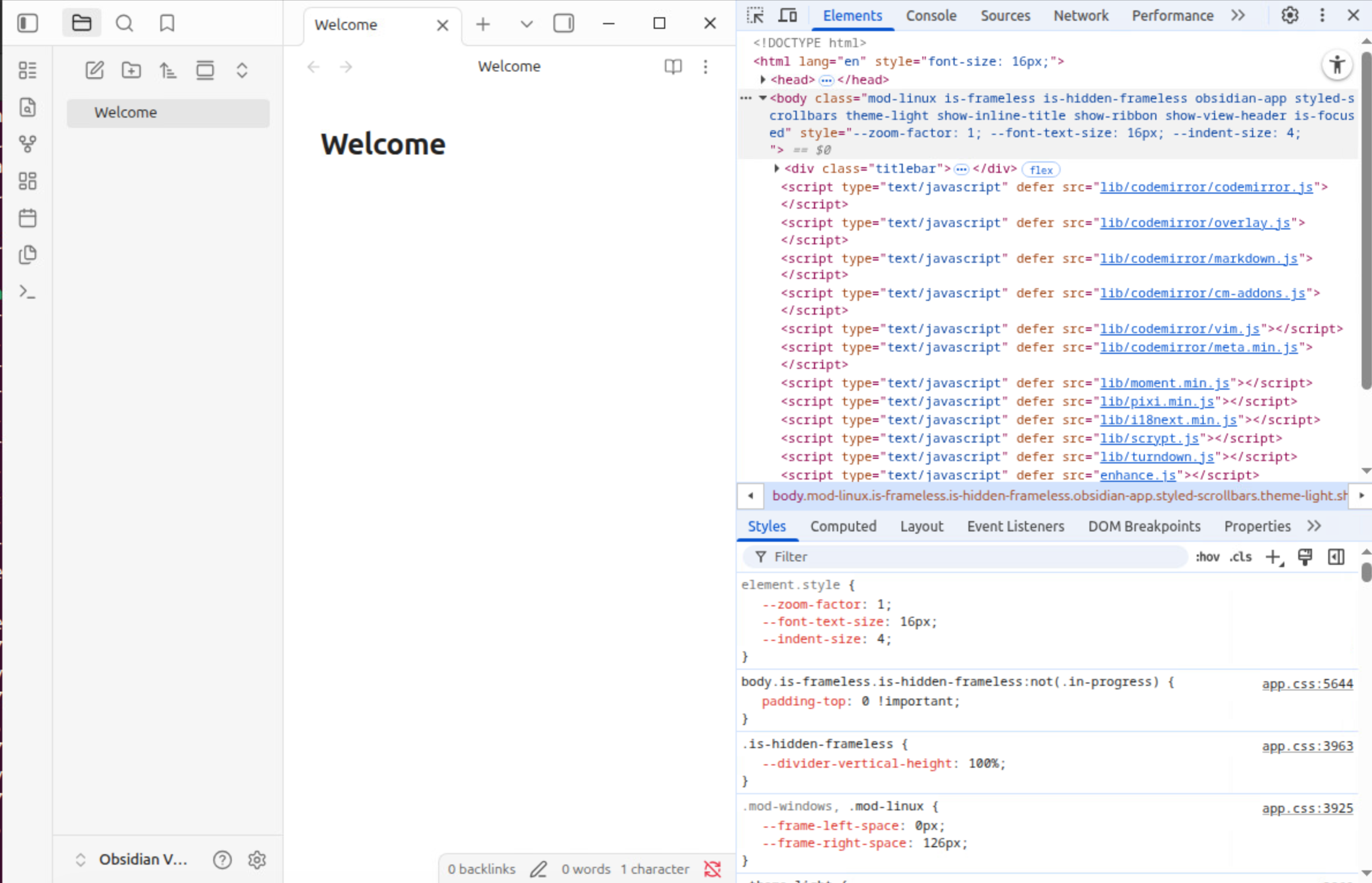Create a new folder in the file explorer

[131, 70]
